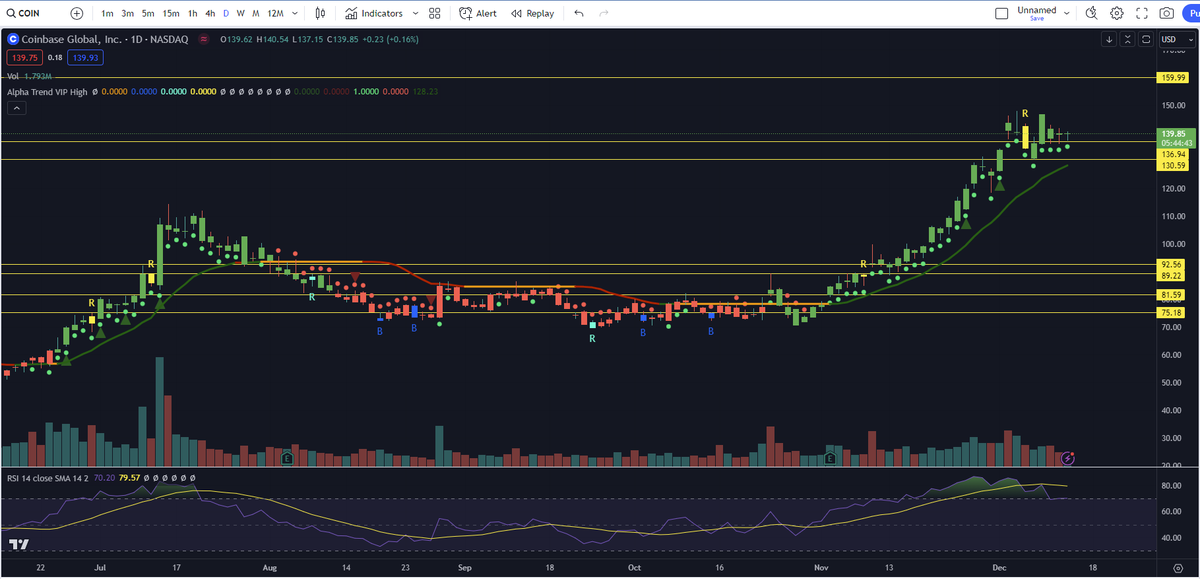Click the current price label 139.85

(1172, 133)
